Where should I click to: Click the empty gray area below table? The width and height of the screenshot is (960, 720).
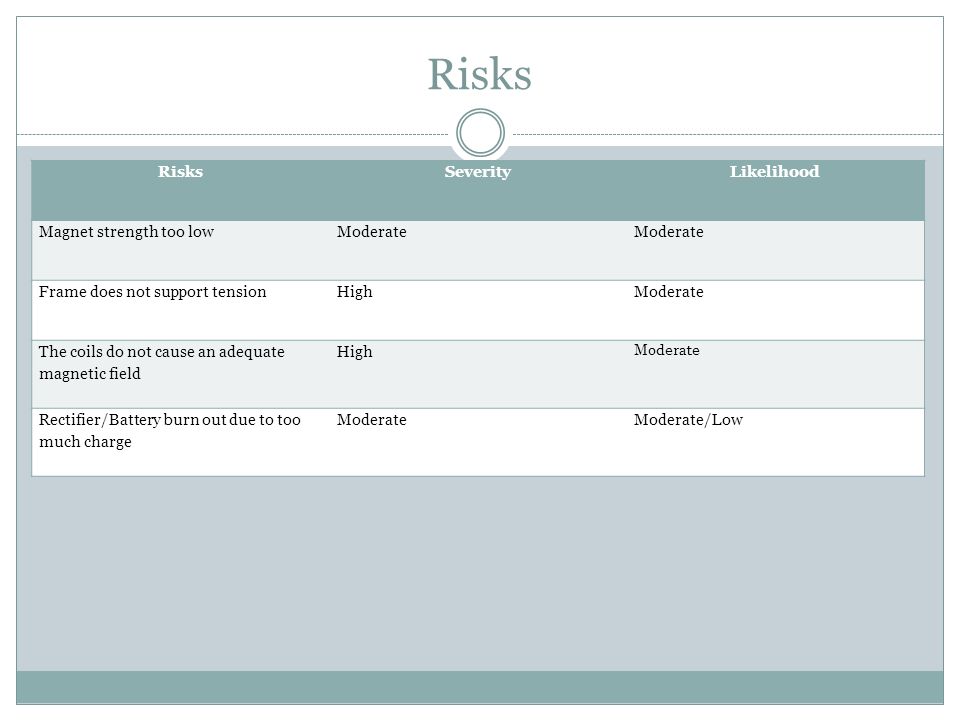(480, 573)
